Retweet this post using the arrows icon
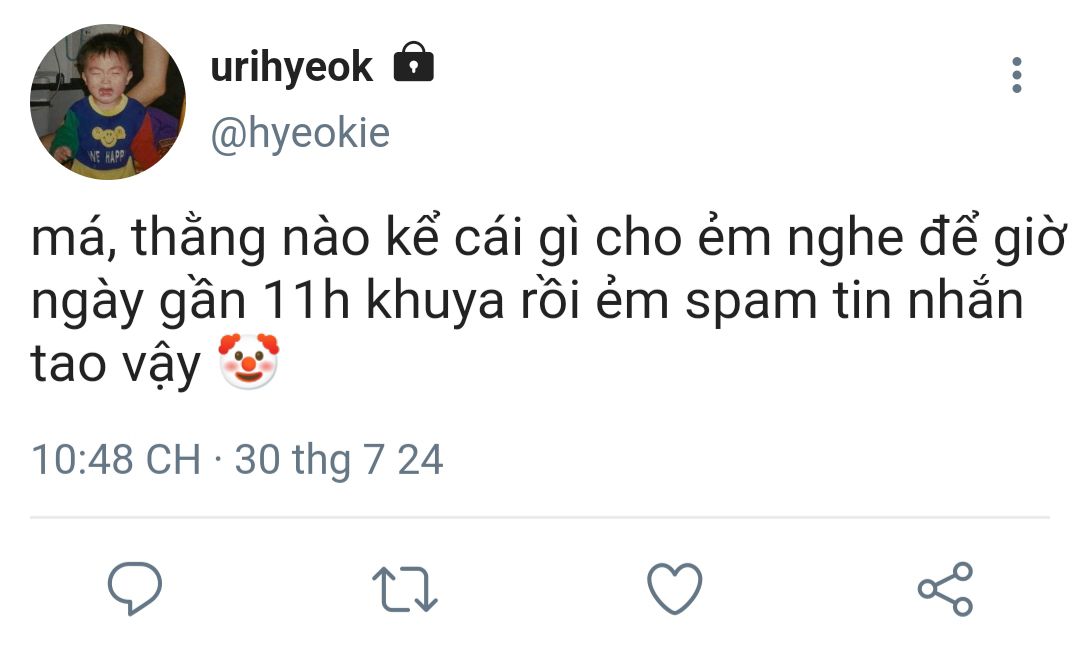Viewport: 1080px width, 655px height. [405, 589]
